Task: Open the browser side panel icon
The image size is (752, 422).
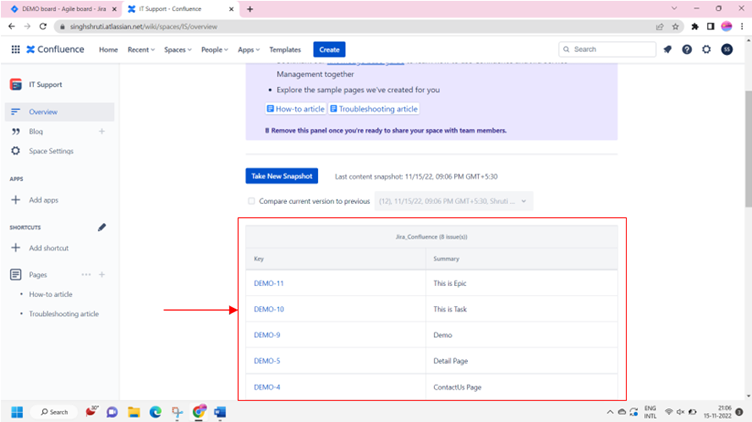Action: click(711, 27)
